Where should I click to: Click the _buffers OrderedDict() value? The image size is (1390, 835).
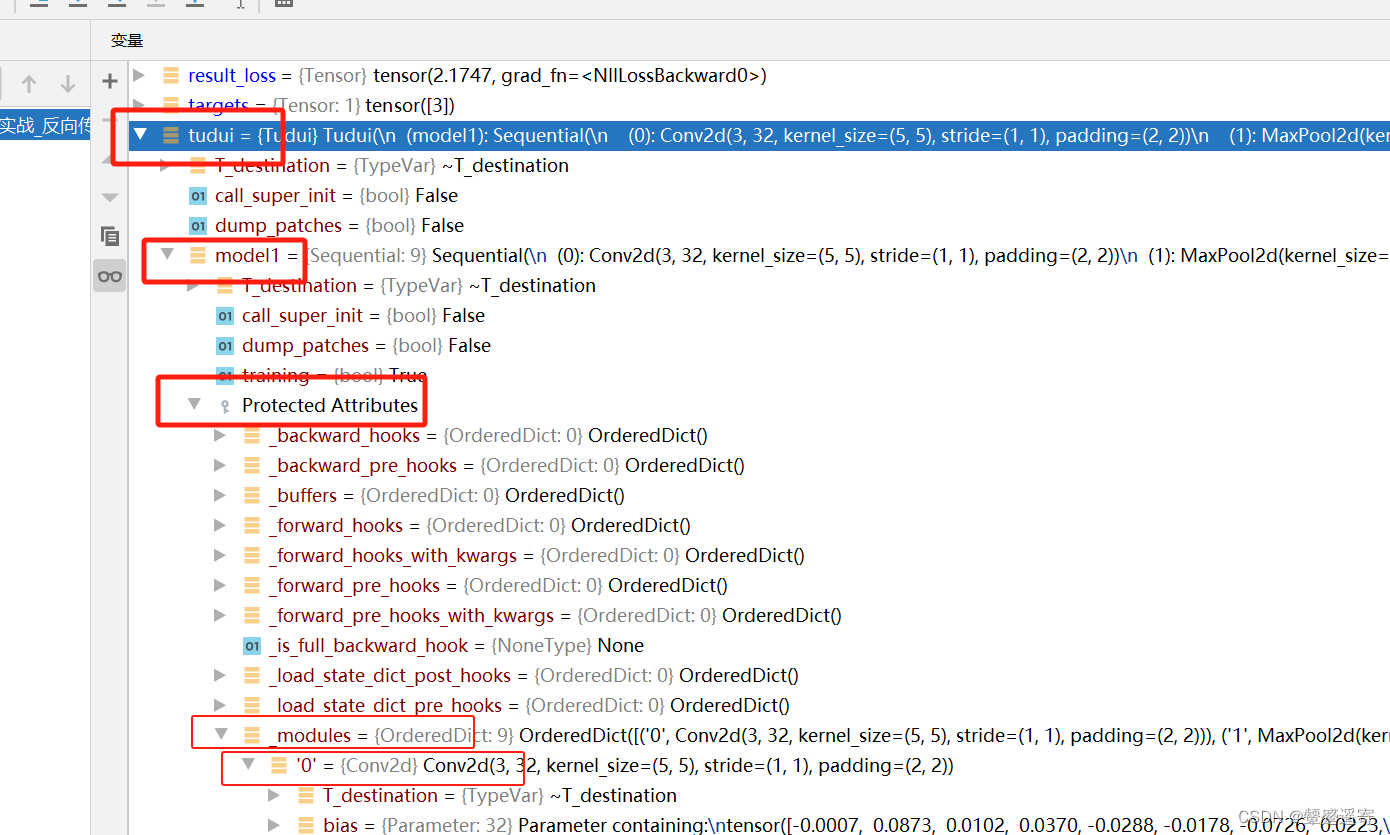point(565,496)
